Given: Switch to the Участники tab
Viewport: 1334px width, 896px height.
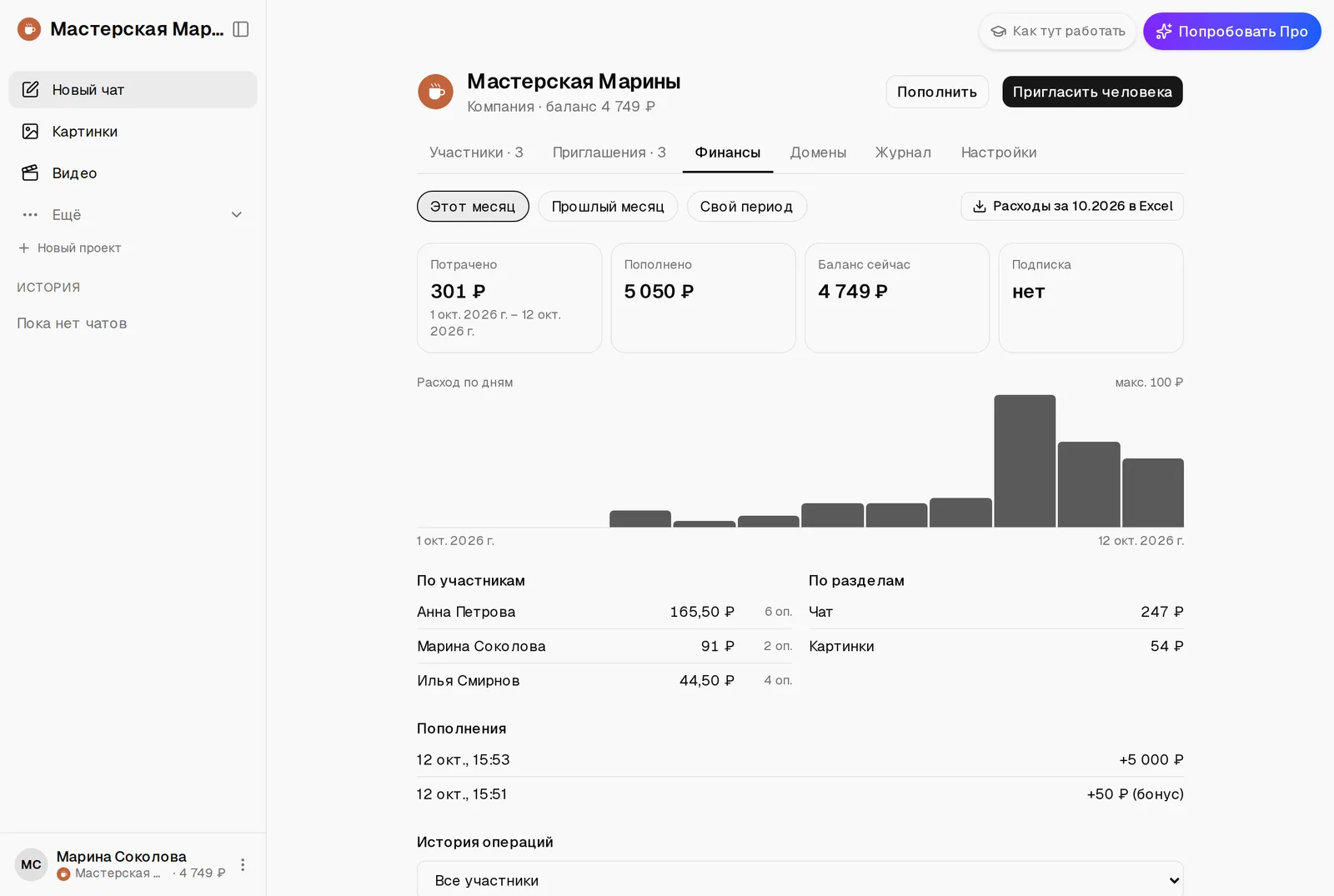Looking at the screenshot, I should pos(476,153).
